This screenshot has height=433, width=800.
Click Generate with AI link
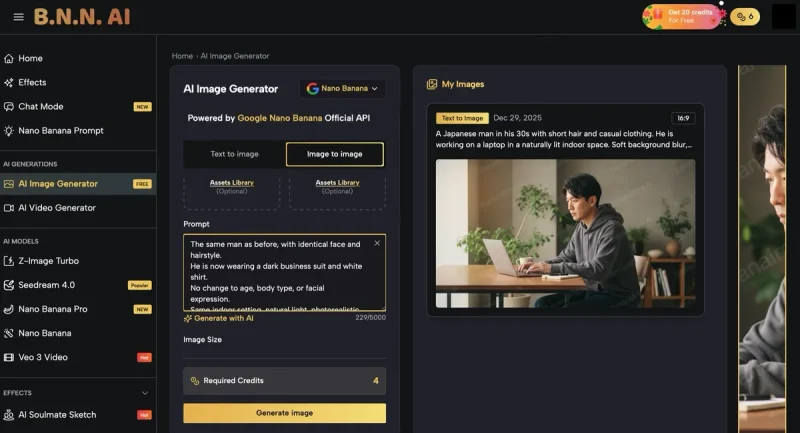point(223,318)
